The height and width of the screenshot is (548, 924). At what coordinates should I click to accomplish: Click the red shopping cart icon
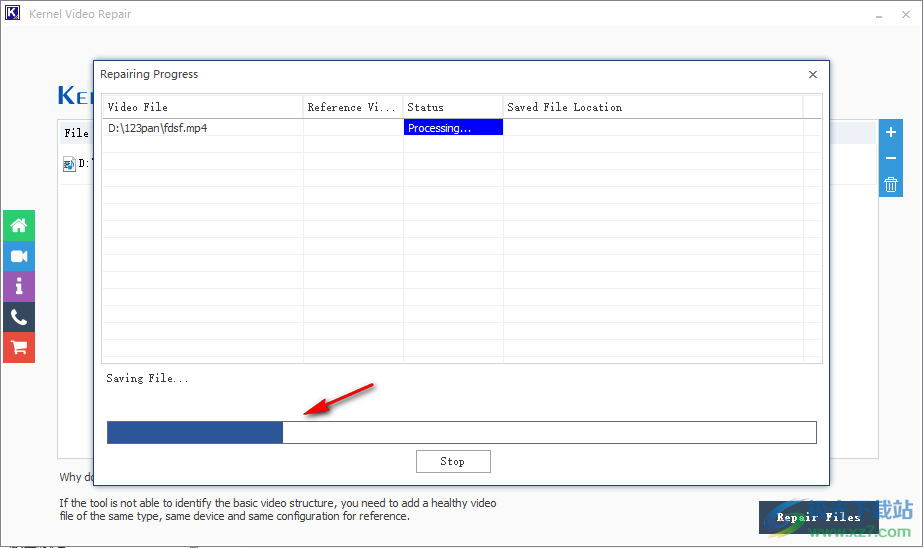(x=18, y=347)
